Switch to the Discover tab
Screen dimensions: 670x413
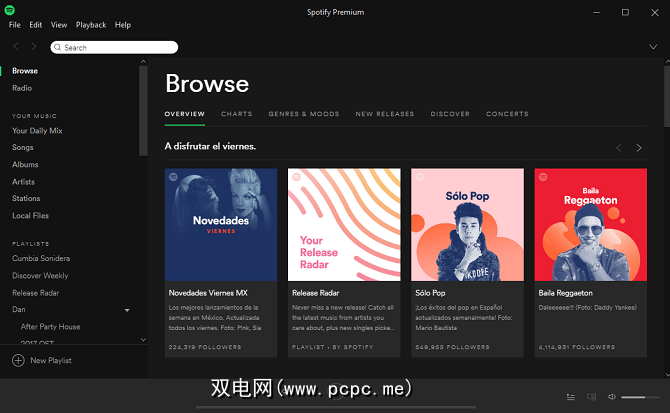click(450, 114)
